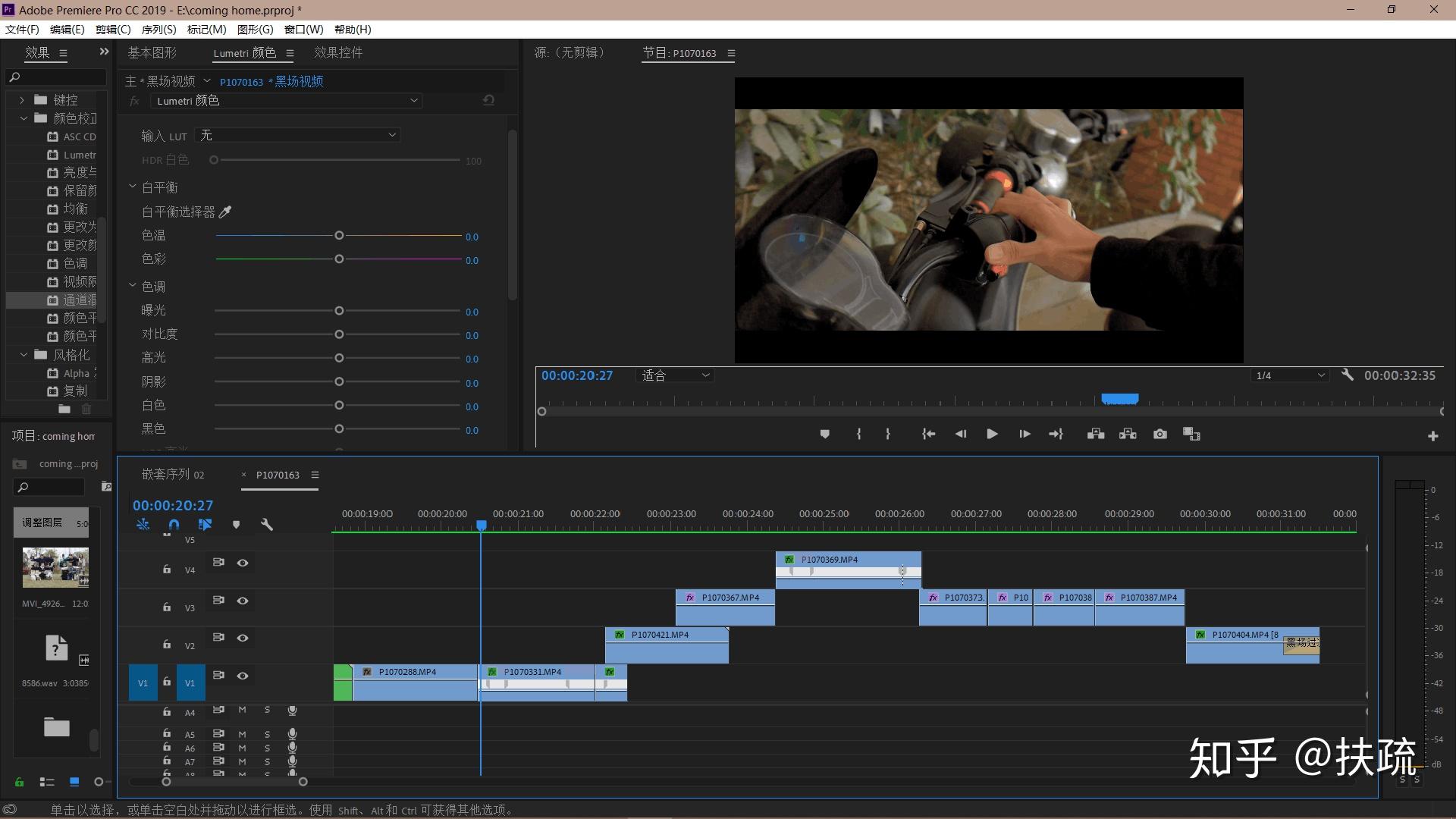Open the 剪辑(C) menu
The height and width of the screenshot is (819, 1456).
113,30
